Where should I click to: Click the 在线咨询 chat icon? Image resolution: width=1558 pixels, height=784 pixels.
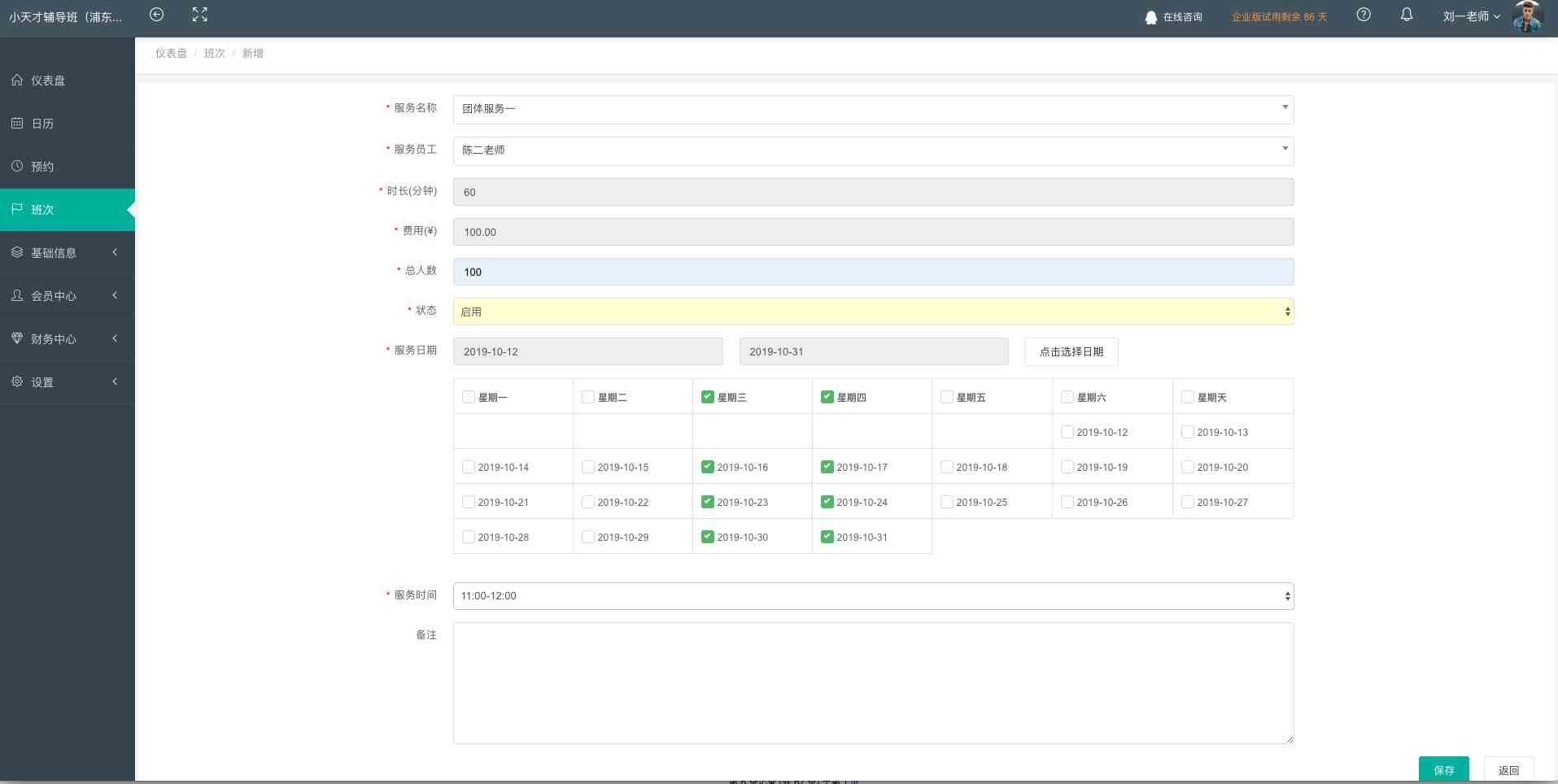[x=1150, y=17]
